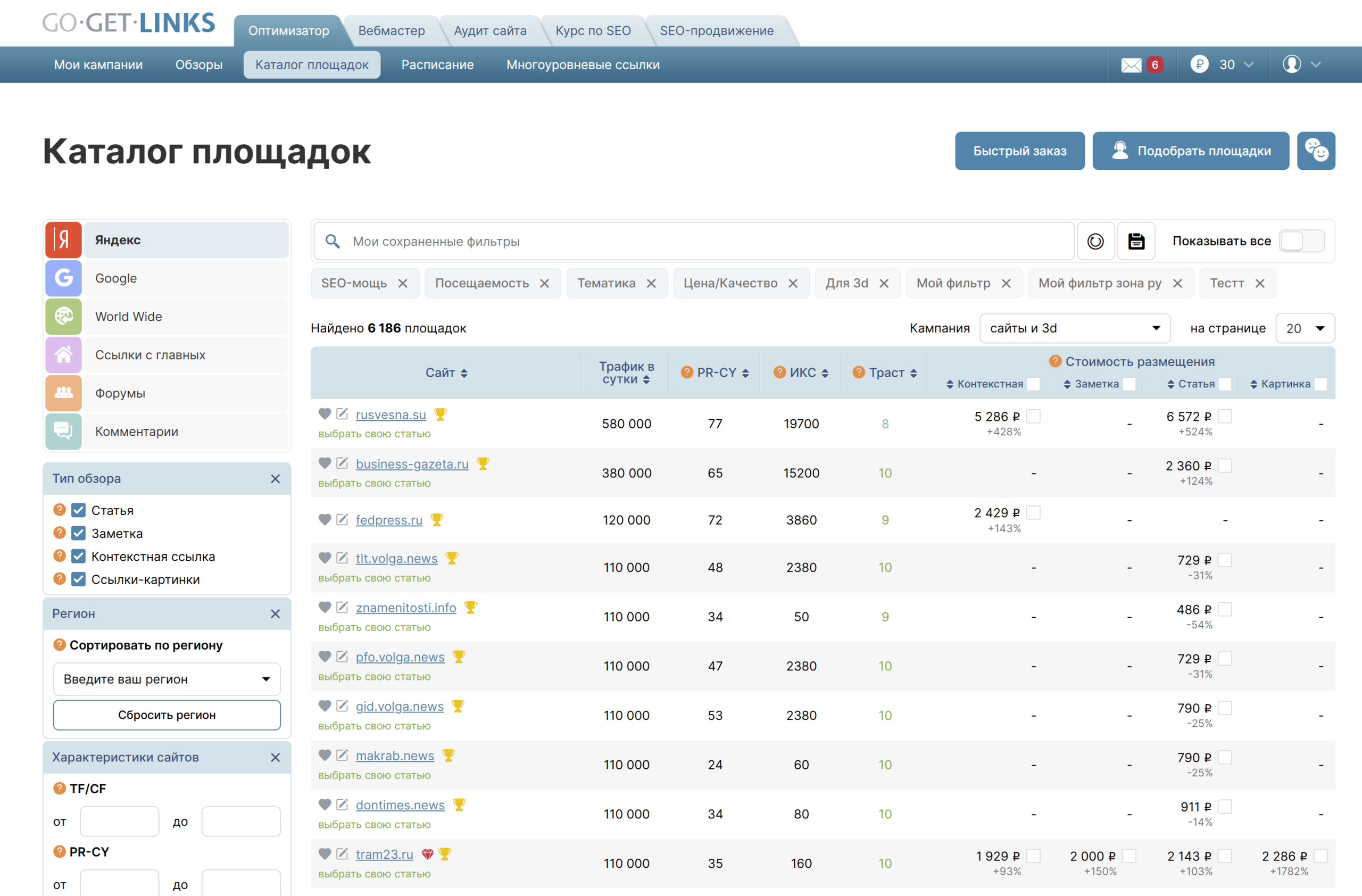Uncheck the Ссылки-картинки checkbox

[x=78, y=579]
